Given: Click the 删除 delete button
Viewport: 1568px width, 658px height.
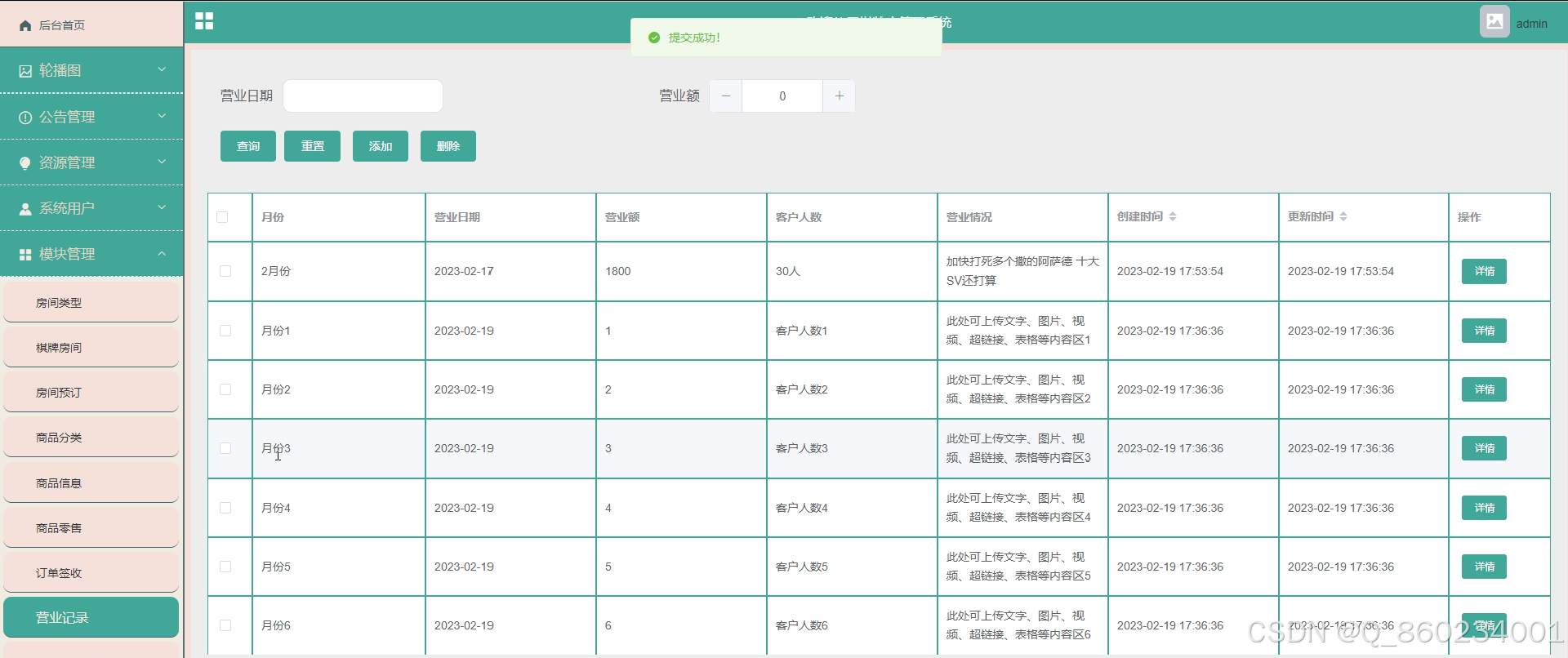Looking at the screenshot, I should click(x=448, y=146).
